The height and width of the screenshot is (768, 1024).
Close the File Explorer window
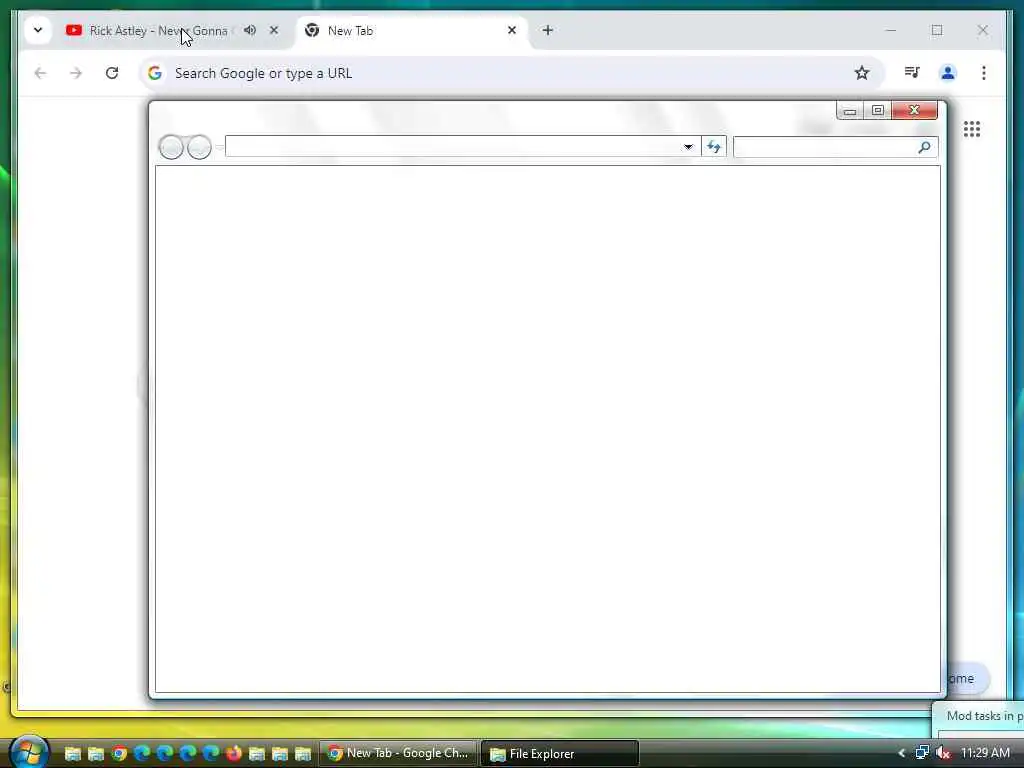(914, 110)
